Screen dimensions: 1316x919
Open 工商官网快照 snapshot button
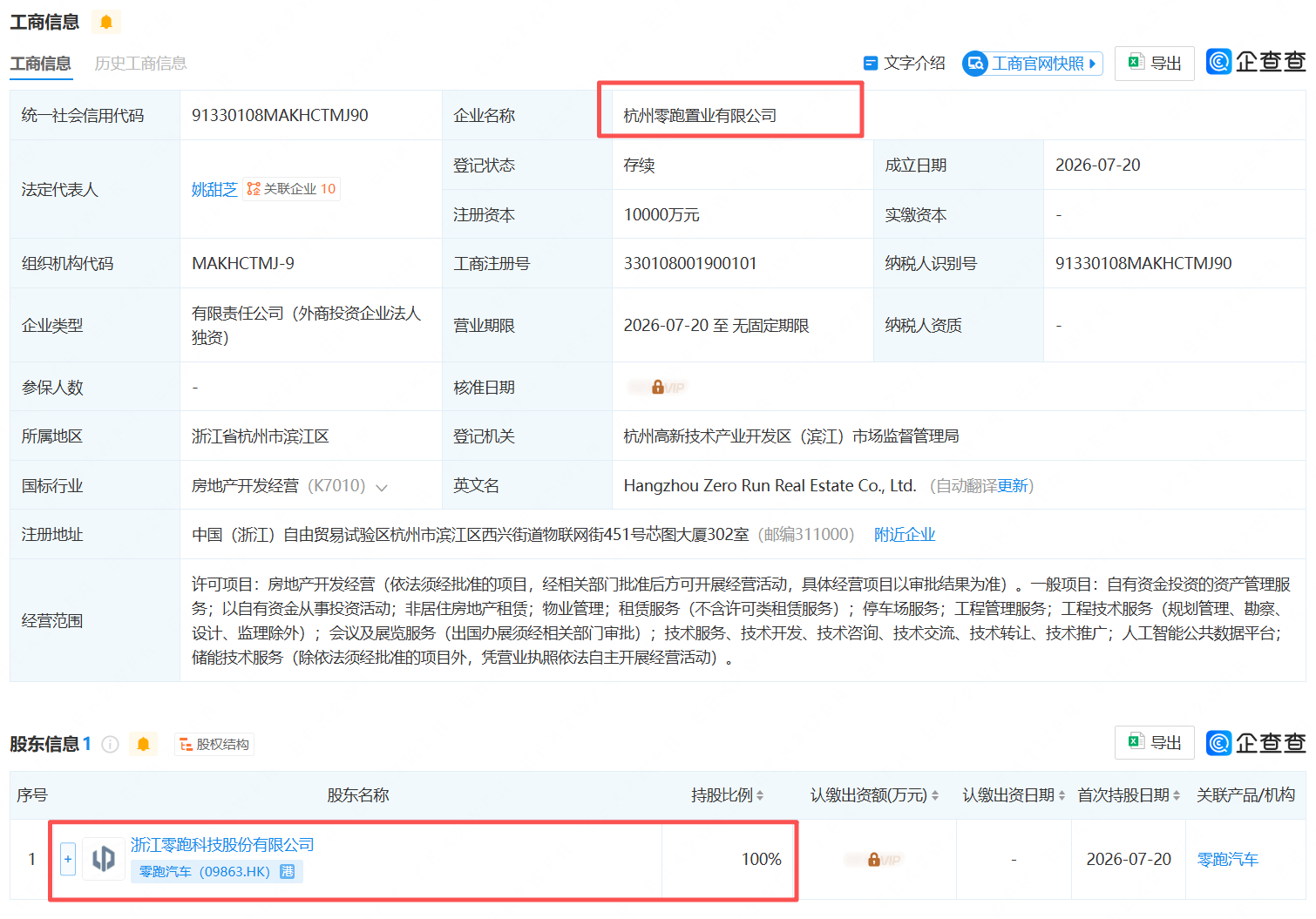(1033, 64)
